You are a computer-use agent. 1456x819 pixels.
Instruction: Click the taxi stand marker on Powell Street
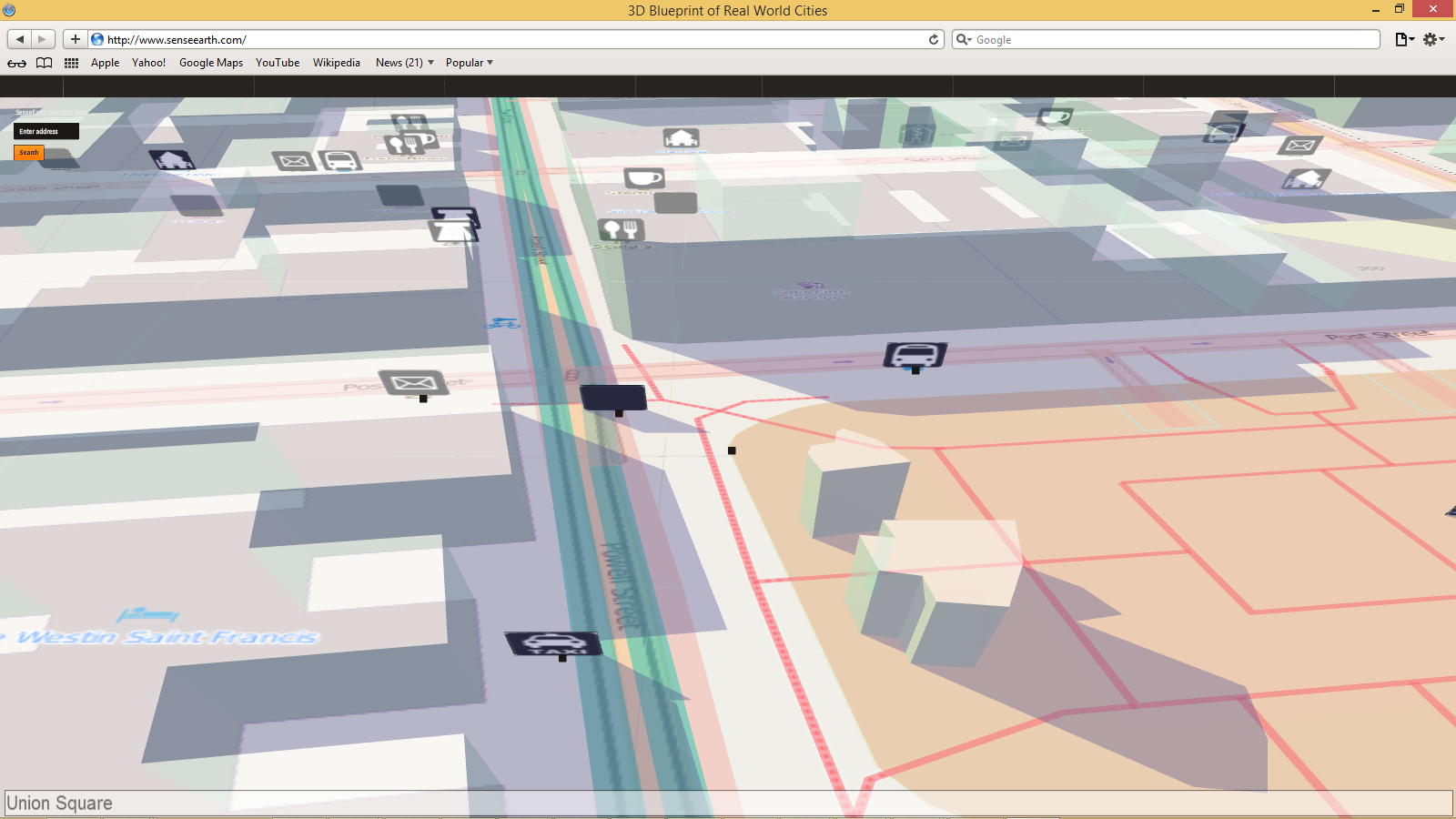coord(553,644)
